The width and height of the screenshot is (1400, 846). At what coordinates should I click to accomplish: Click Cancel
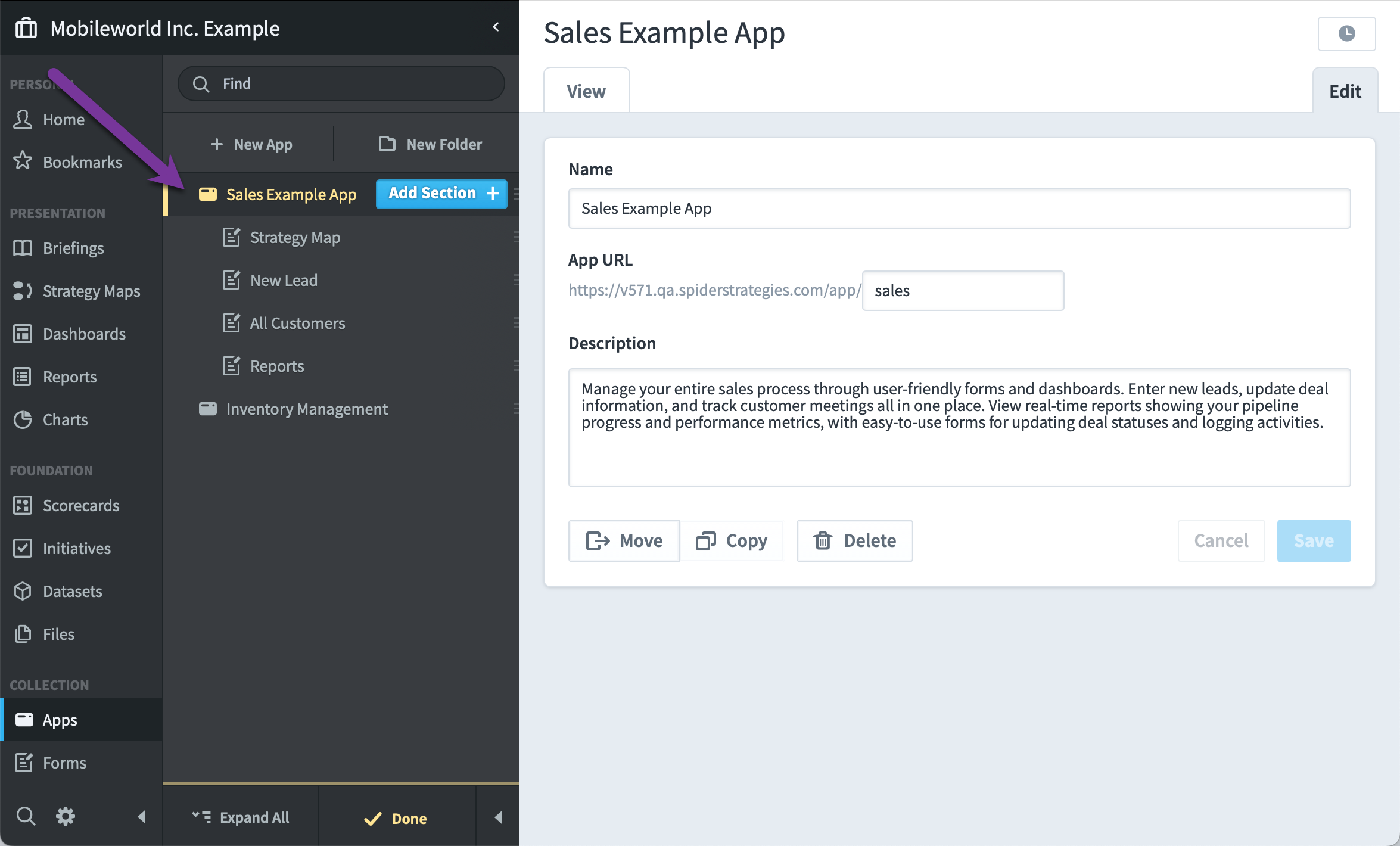(1221, 540)
